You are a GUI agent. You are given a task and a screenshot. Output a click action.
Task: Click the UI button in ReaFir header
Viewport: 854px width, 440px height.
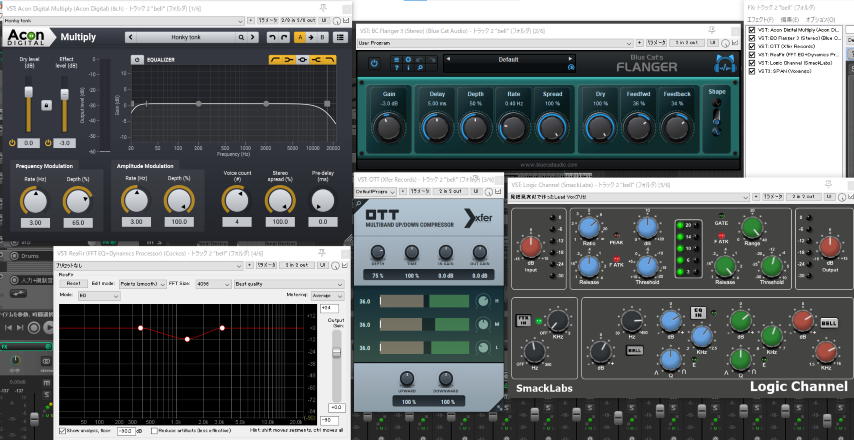tap(322, 265)
